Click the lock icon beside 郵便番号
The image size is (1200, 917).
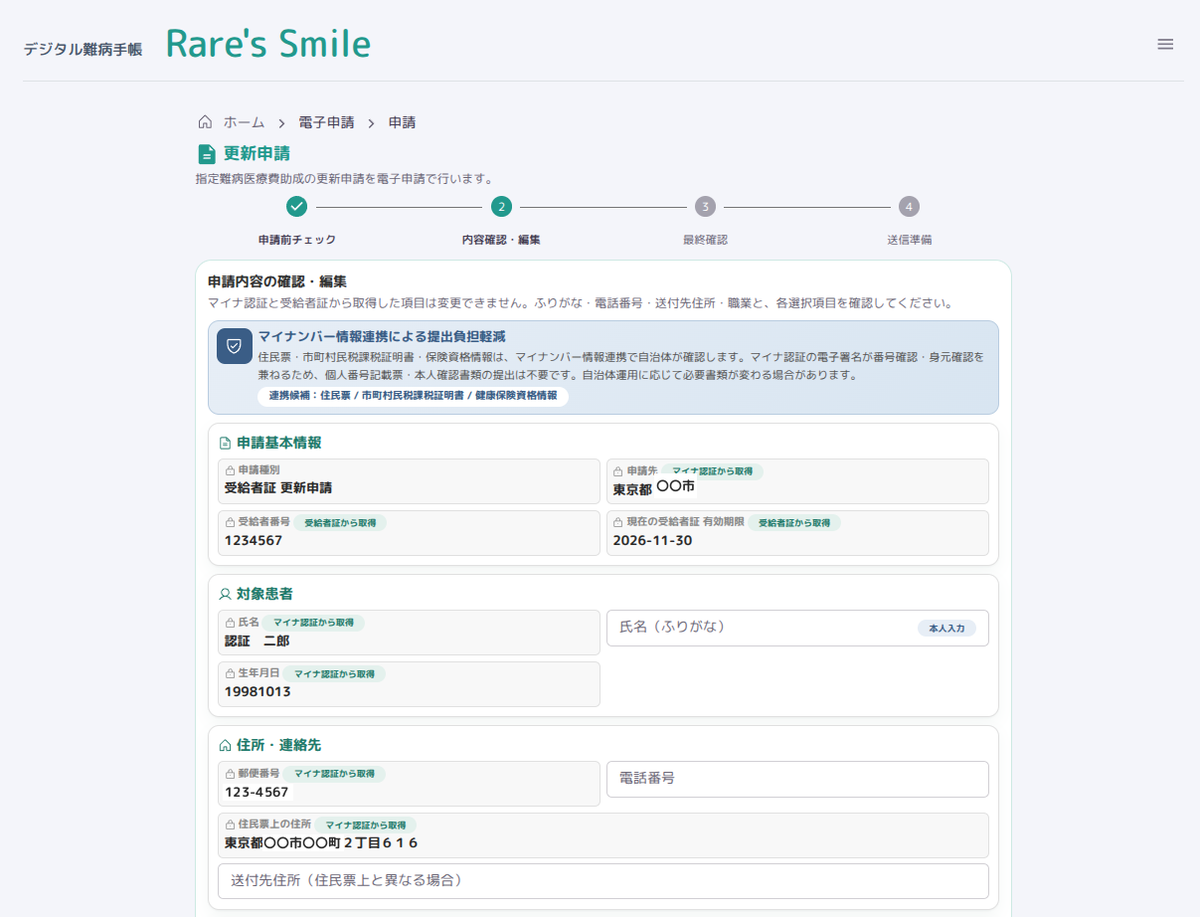230,773
